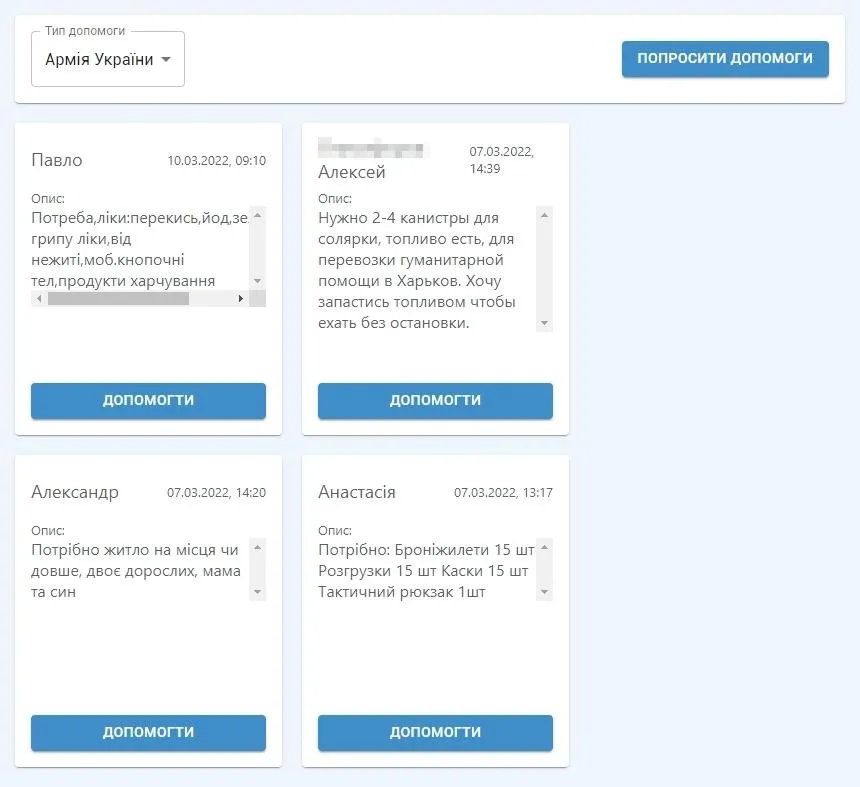Click the 'ПОПРОСИТИ ДОПОМОГИ' button

725,59
